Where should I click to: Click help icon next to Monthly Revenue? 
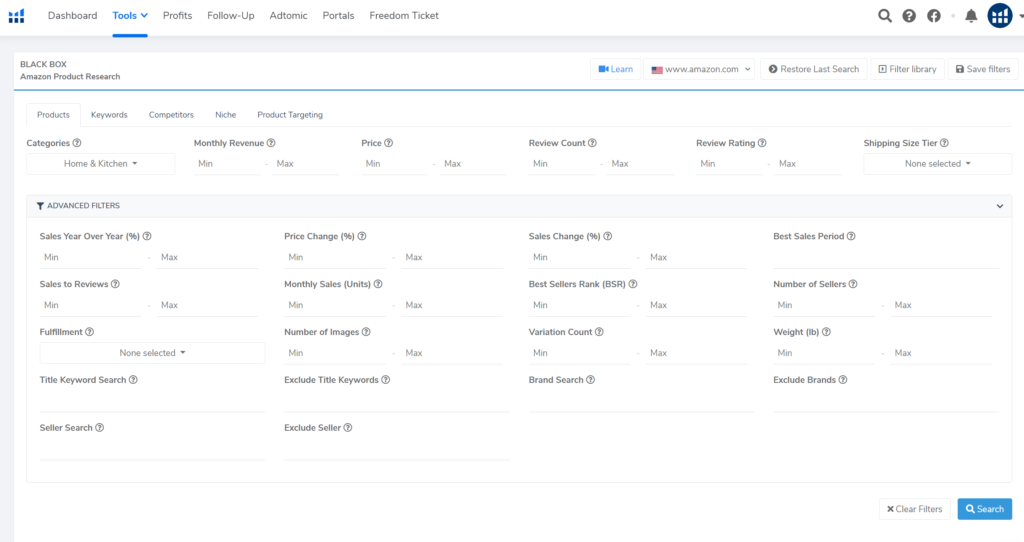(271, 143)
